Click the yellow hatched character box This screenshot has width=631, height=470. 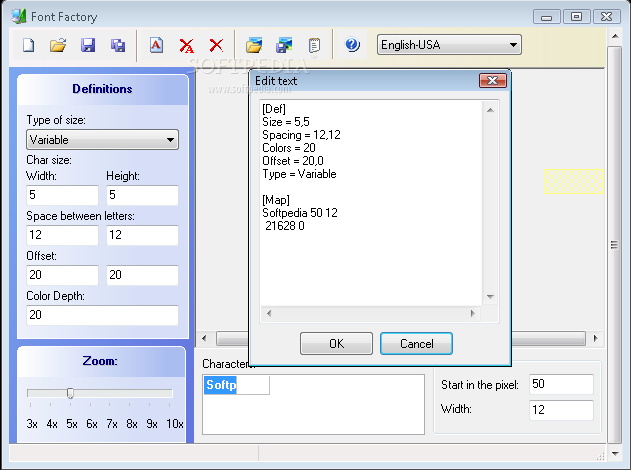coord(574,181)
